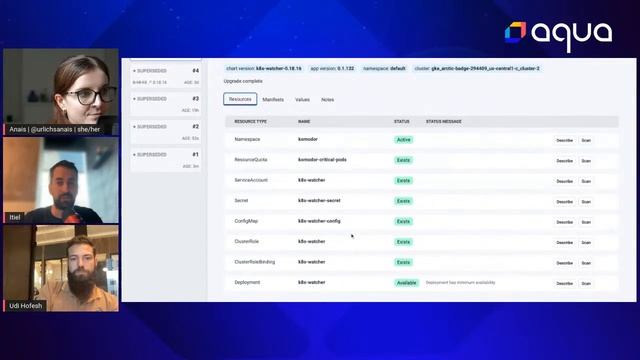Viewport: 640px width, 360px height.
Task: Click the RESOURCE TYPE column header
Action: click(x=250, y=122)
